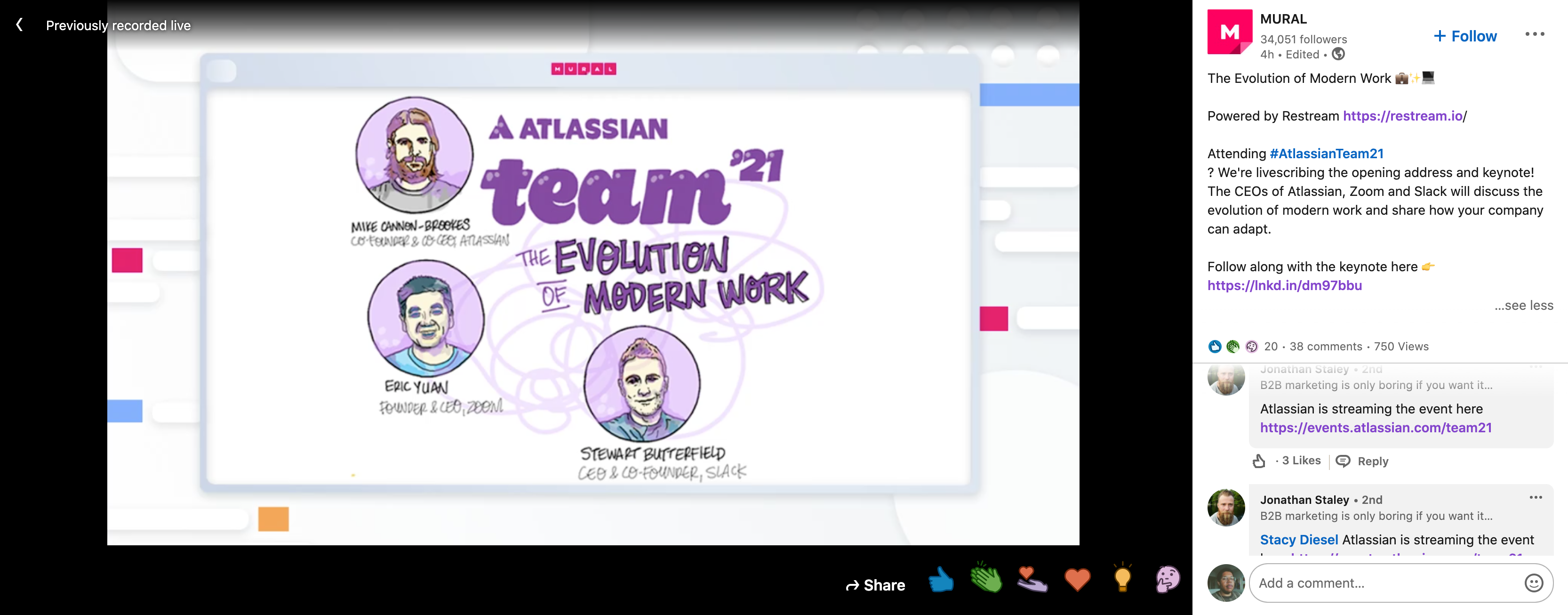
Task: Click your own profile picture by comment box
Action: [1226, 583]
